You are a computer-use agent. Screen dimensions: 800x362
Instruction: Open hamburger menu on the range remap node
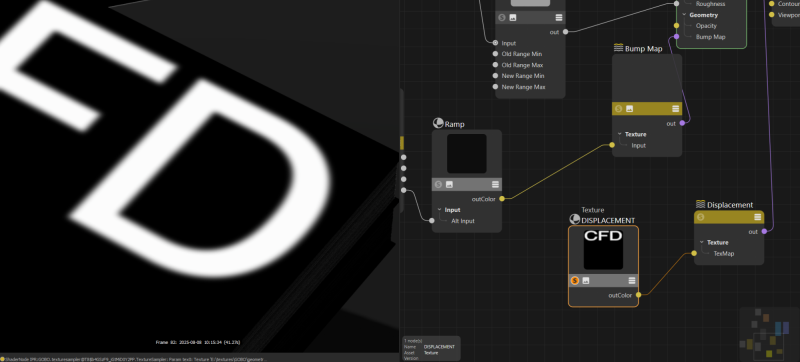click(559, 17)
